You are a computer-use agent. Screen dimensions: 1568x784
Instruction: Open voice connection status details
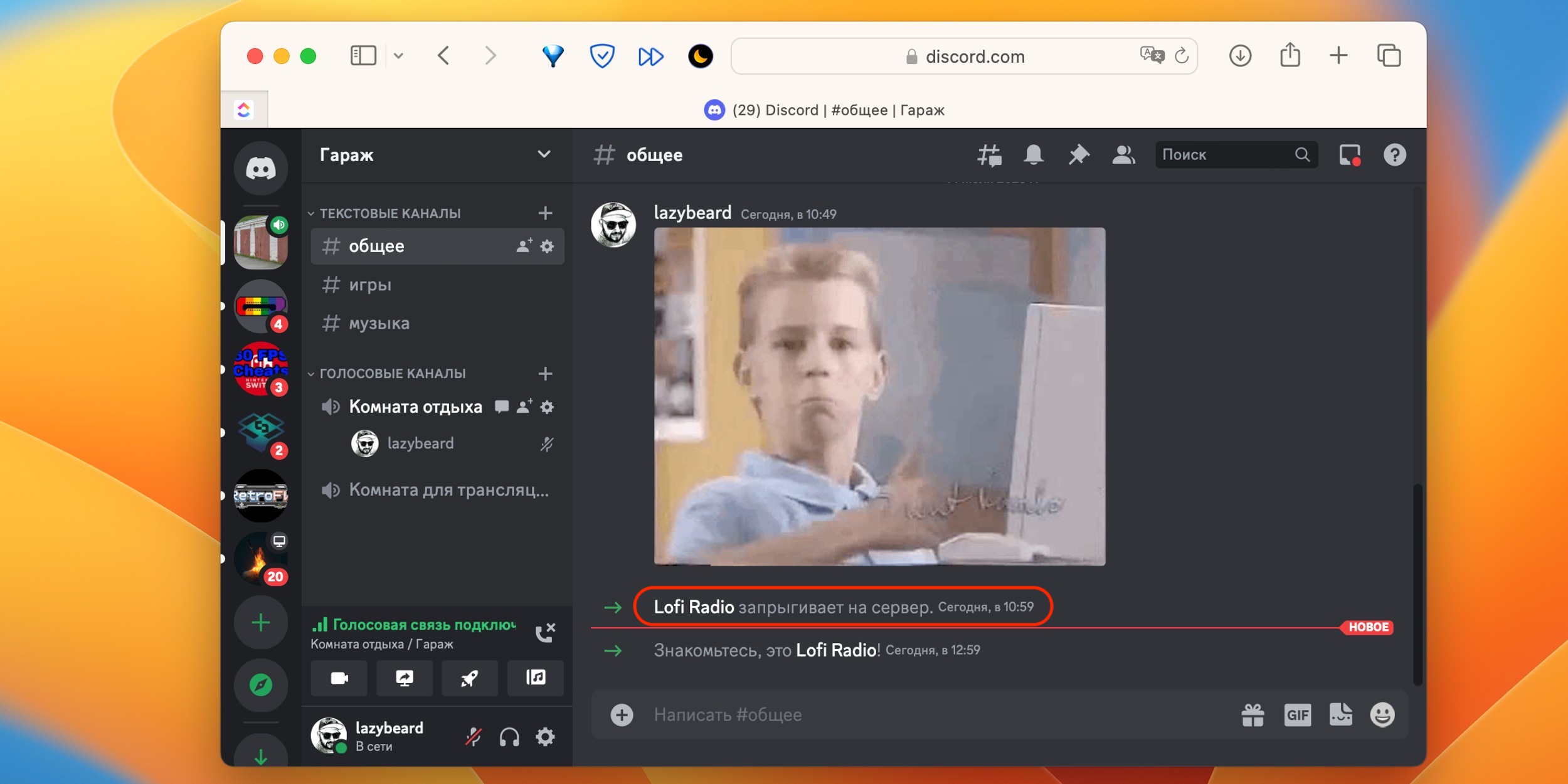(414, 625)
